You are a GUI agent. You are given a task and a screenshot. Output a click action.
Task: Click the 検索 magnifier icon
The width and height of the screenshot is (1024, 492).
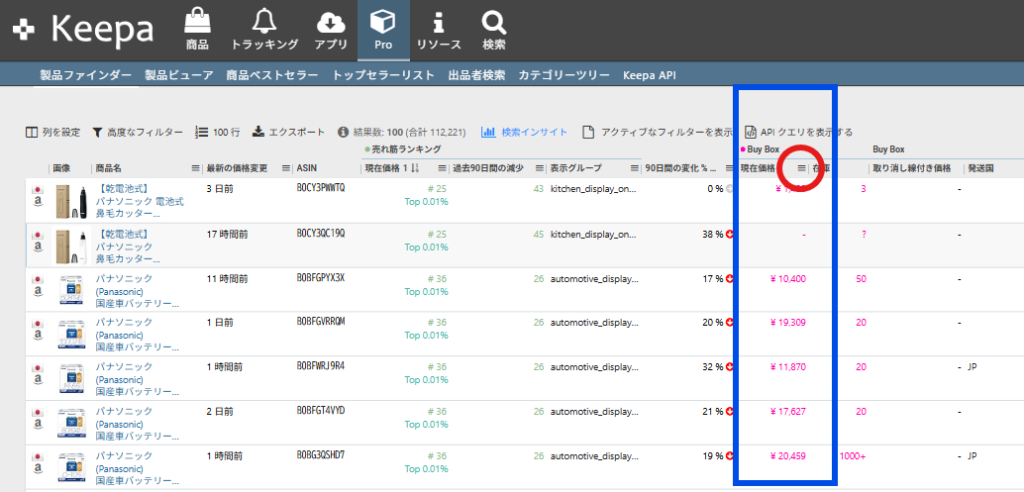(x=493, y=22)
